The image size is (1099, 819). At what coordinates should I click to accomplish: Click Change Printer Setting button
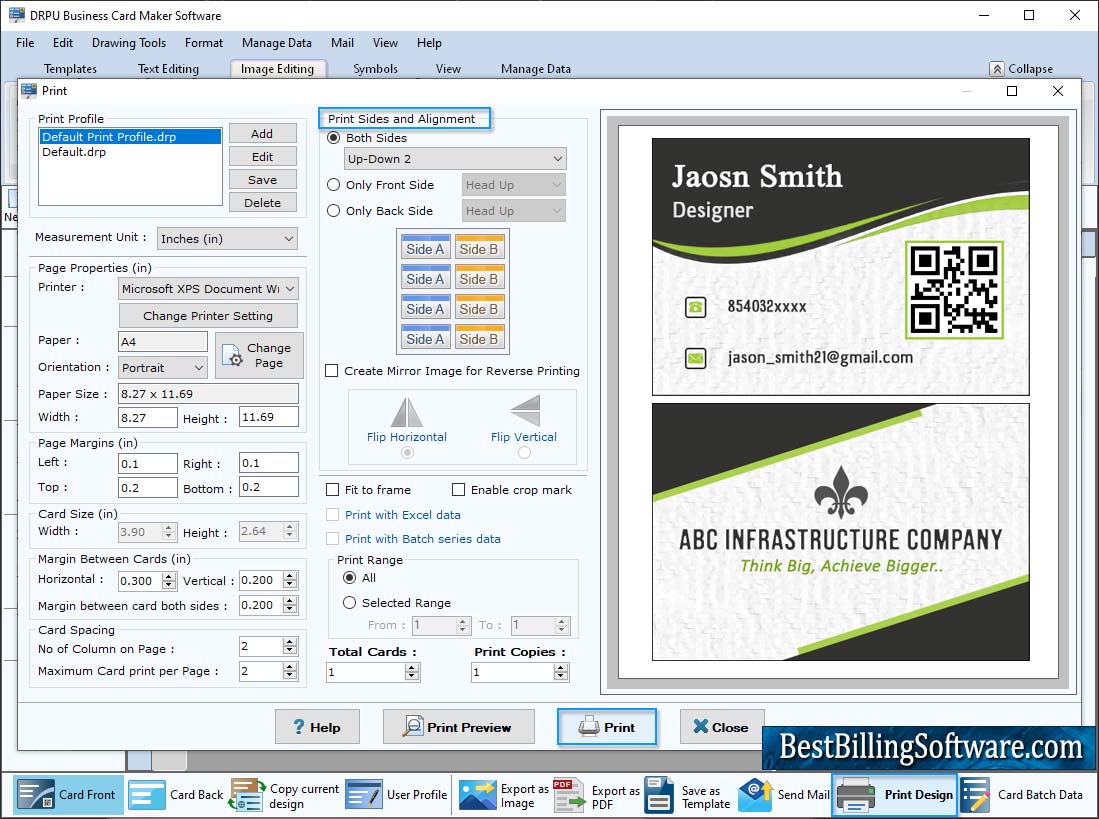click(208, 316)
